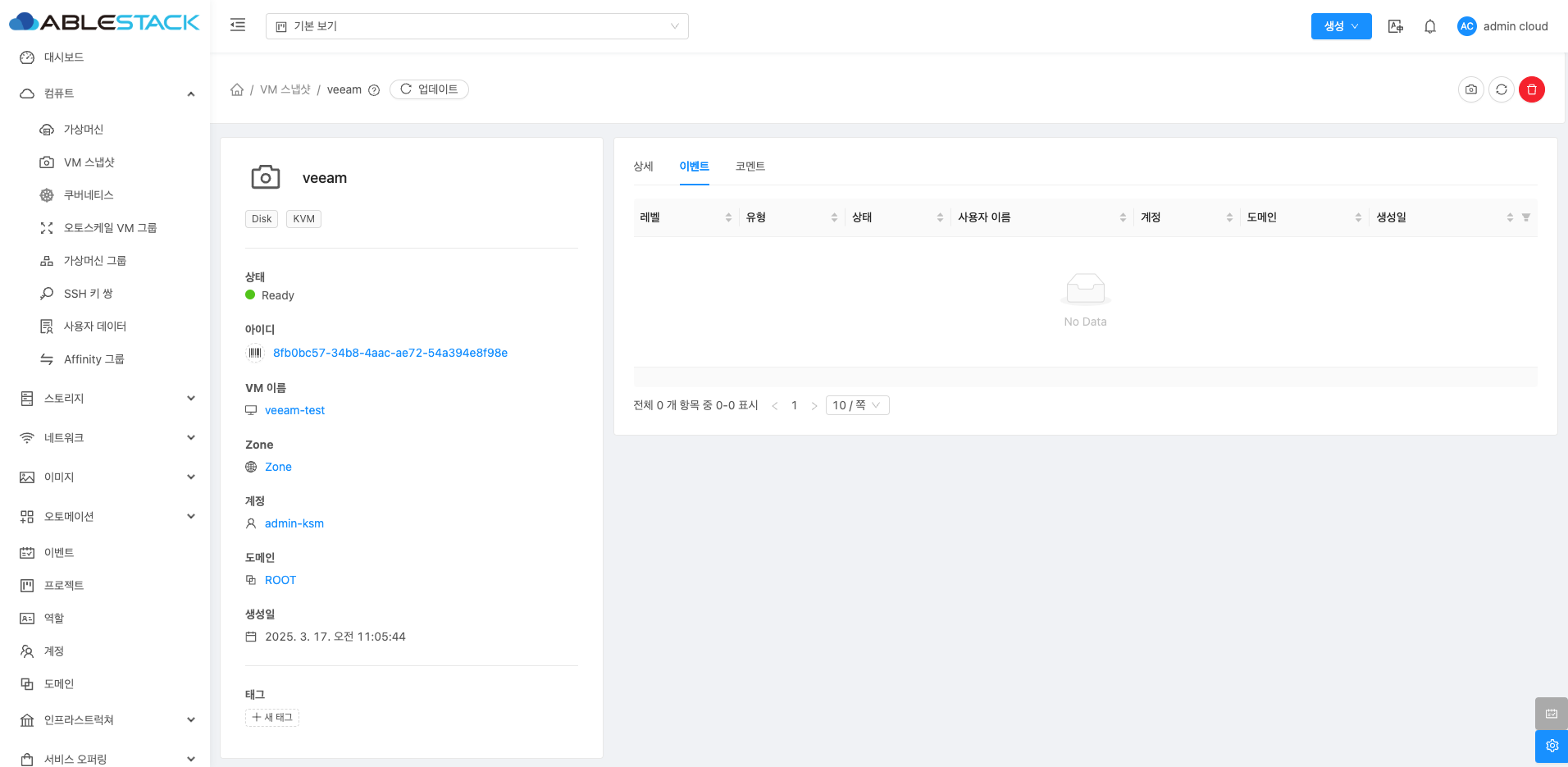This screenshot has width=1568, height=767.
Task: Add a tag with 새 태그
Action: [x=272, y=717]
